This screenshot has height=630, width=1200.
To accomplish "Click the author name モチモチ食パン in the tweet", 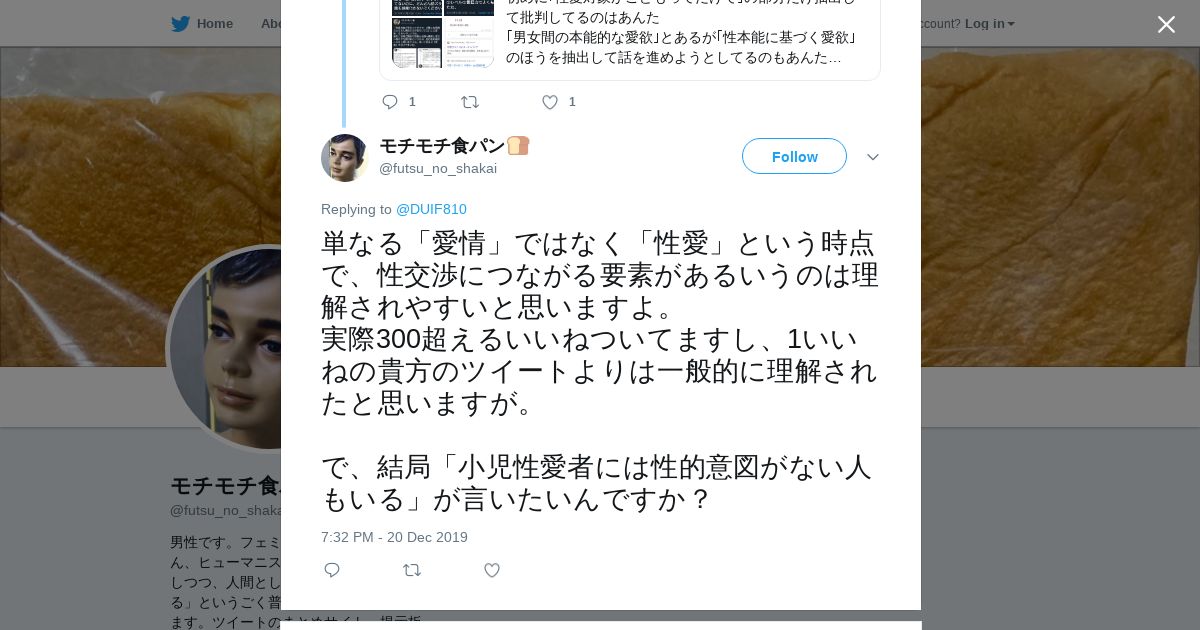I will 442,146.
